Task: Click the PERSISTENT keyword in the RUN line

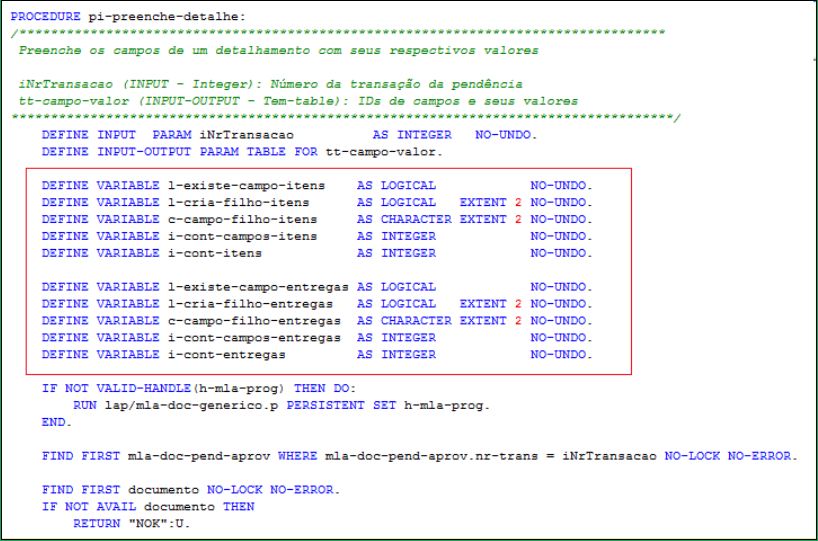Action: click(x=326, y=405)
